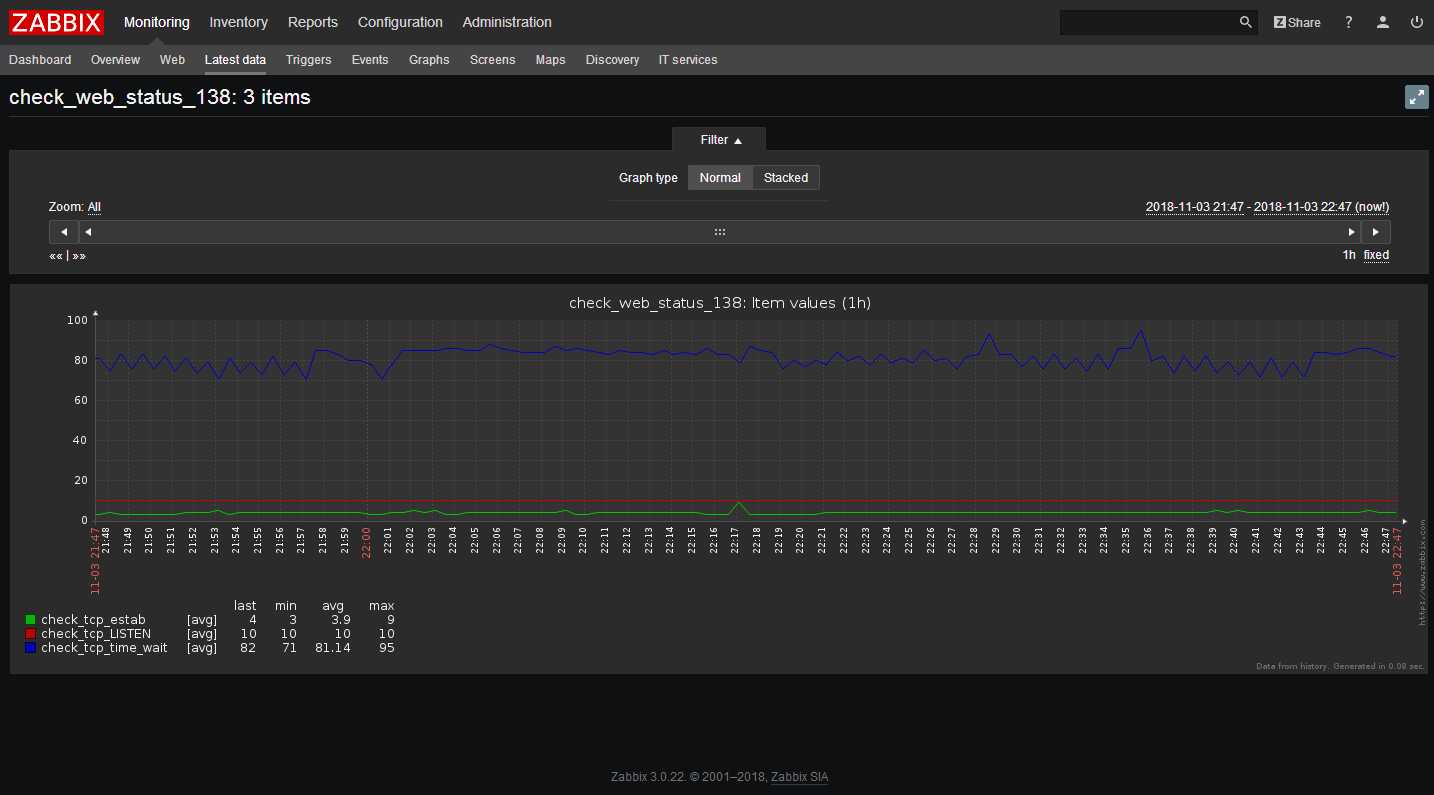Click 'Data from history' note
The height and width of the screenshot is (795, 1434).
pos(1340,666)
